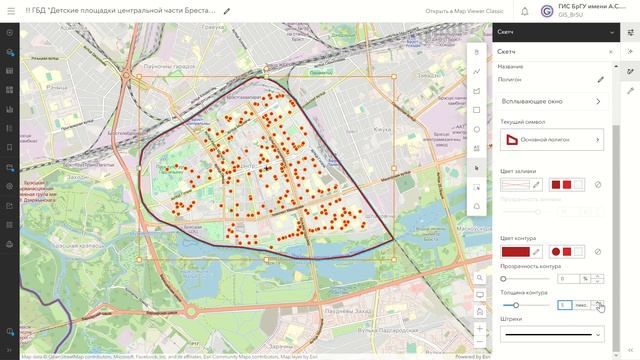
Task: Open Map properties gear icon
Action: point(10,187)
